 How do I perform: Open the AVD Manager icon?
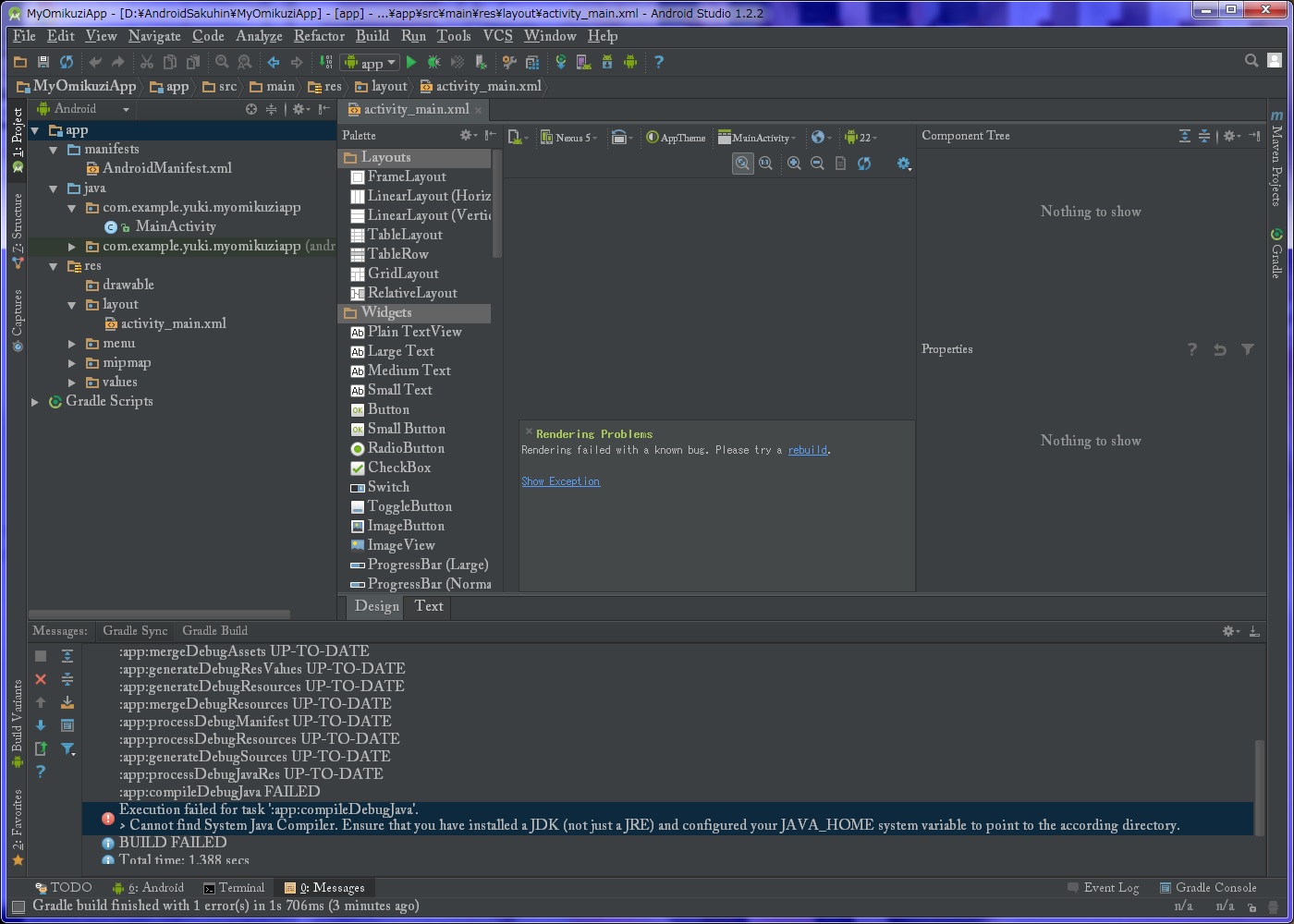(x=583, y=62)
